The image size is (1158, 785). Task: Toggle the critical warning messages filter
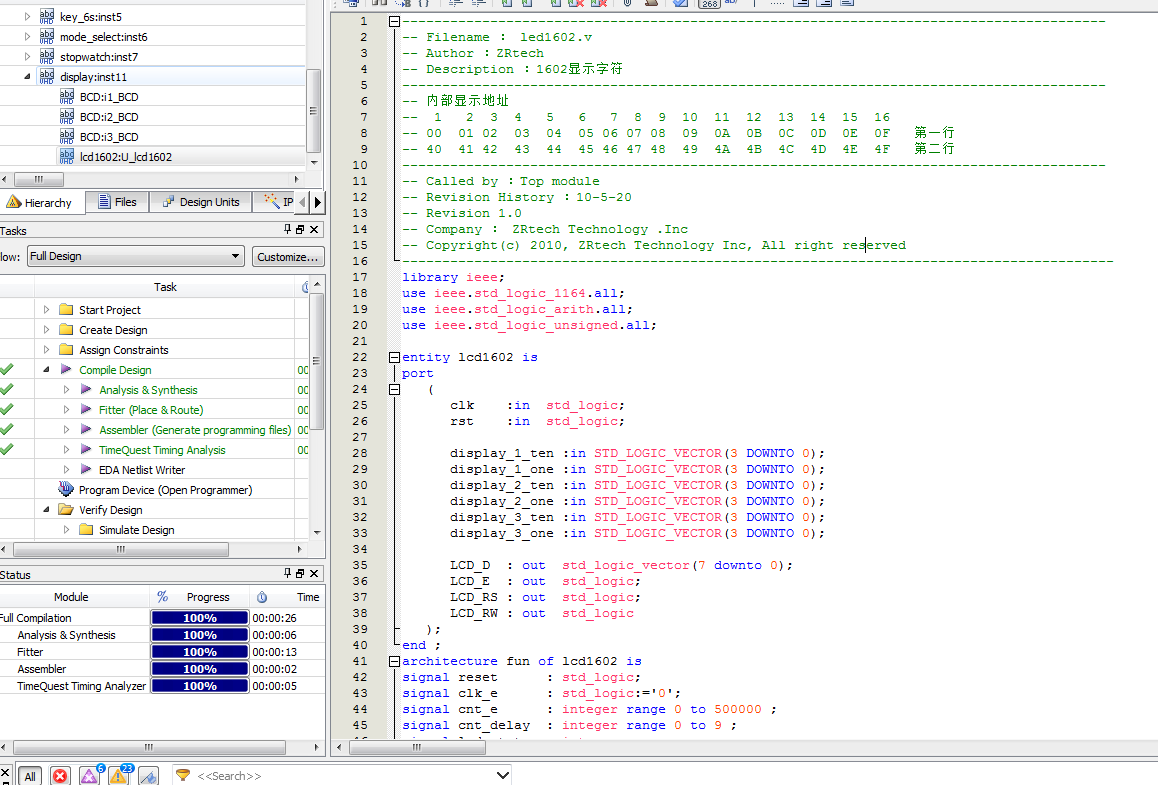coord(90,775)
